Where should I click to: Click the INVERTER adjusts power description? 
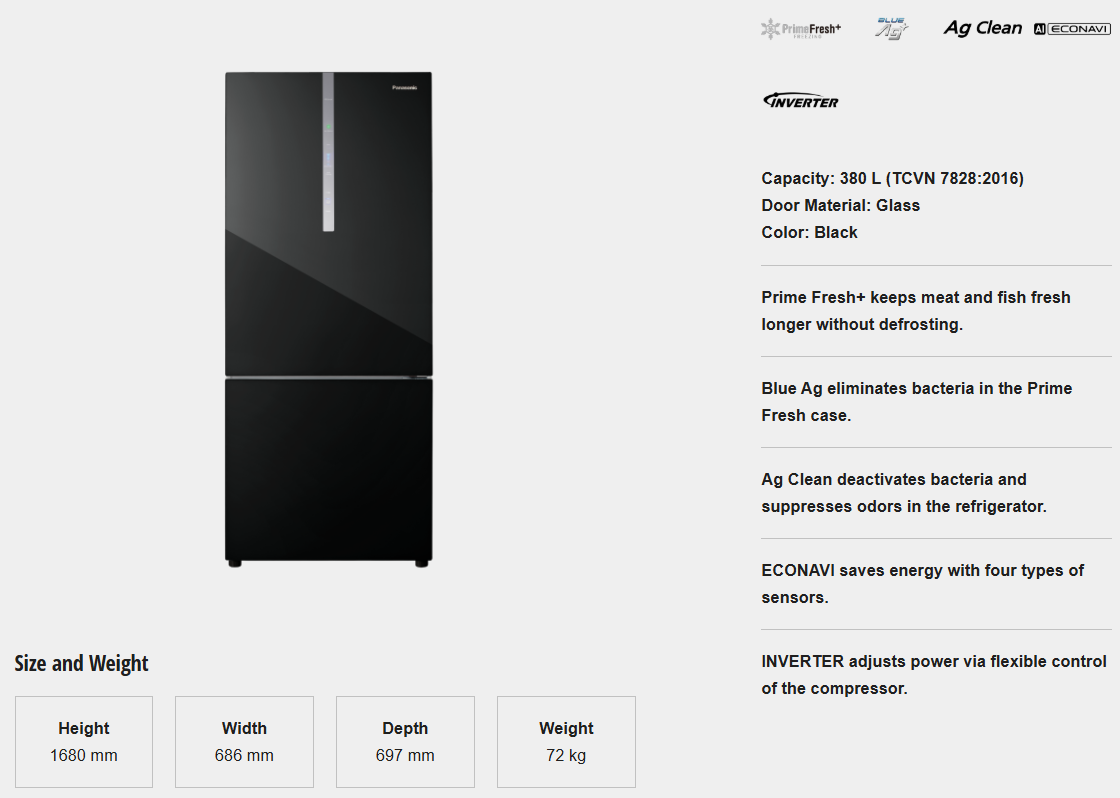[933, 675]
